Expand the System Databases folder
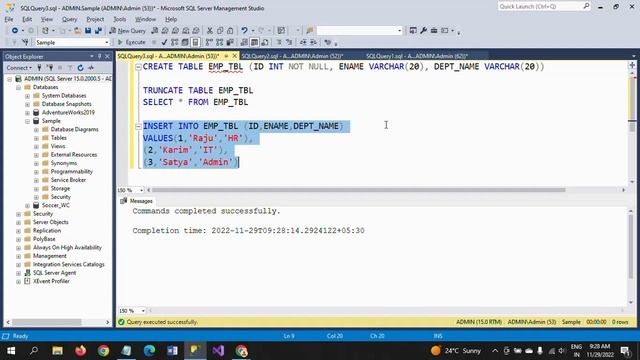This screenshot has width=640, height=360. (27, 96)
